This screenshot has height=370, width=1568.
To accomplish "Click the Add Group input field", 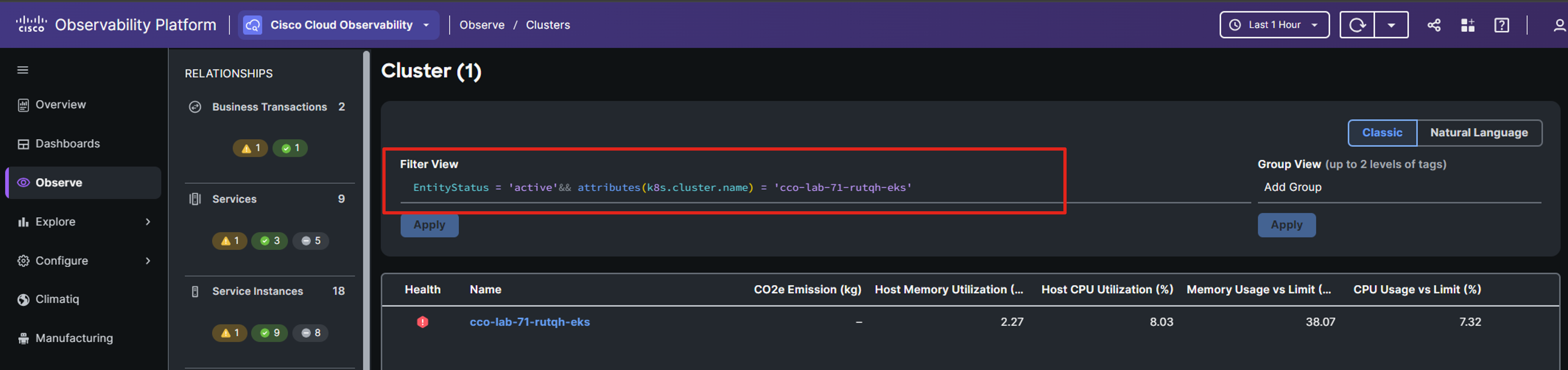I will pos(1398,188).
